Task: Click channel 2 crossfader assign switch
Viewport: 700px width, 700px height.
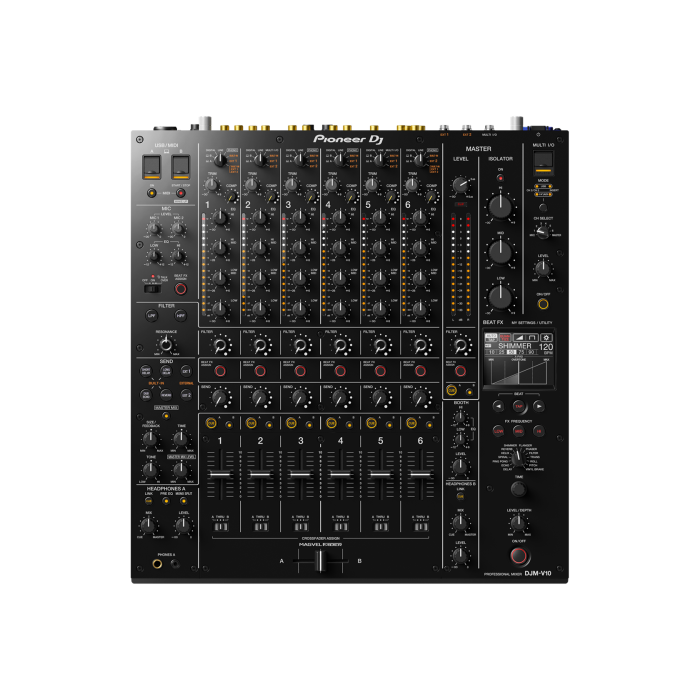Action: tap(261, 526)
